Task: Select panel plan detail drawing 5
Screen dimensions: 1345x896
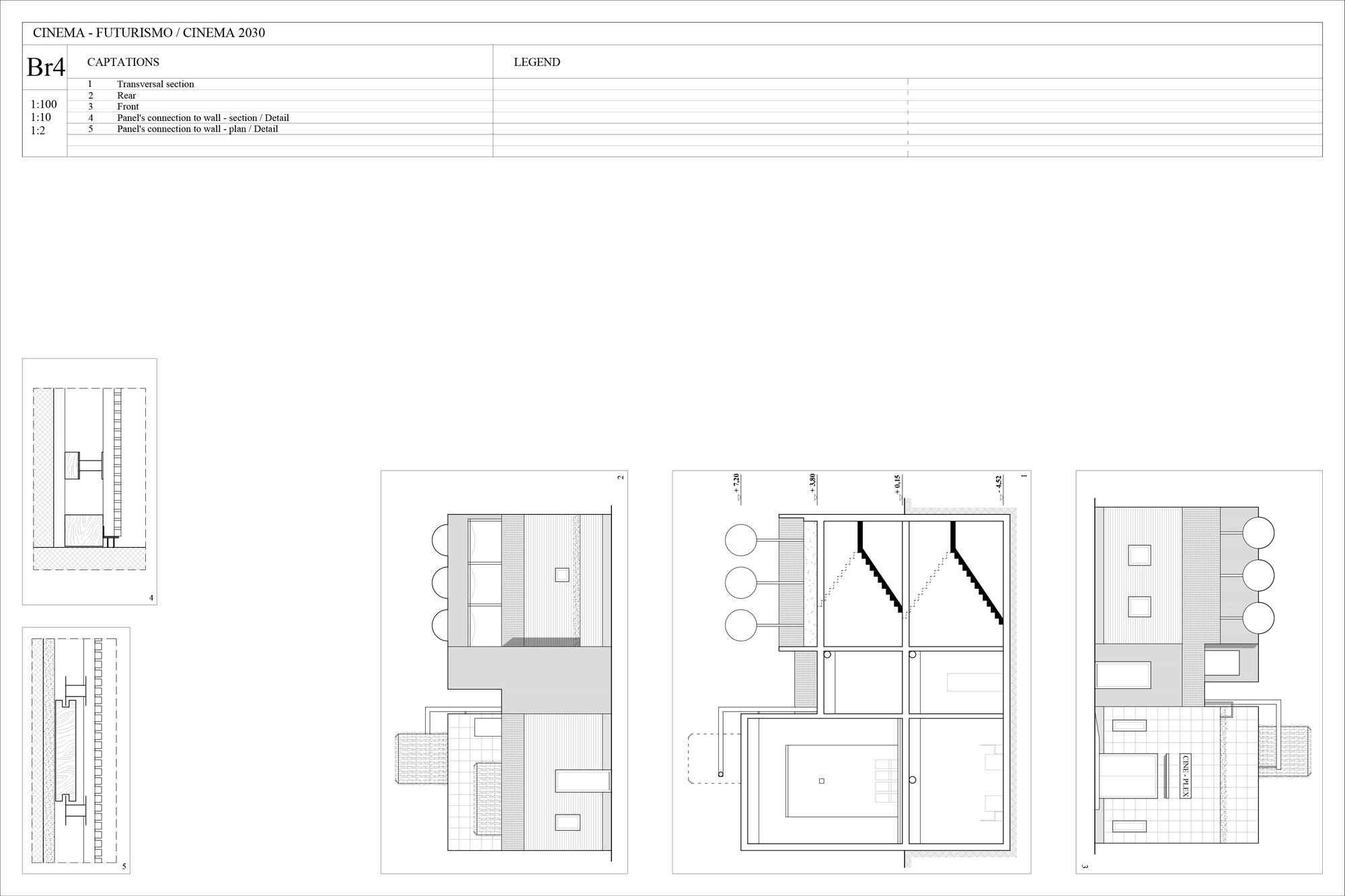Action: tap(76, 750)
